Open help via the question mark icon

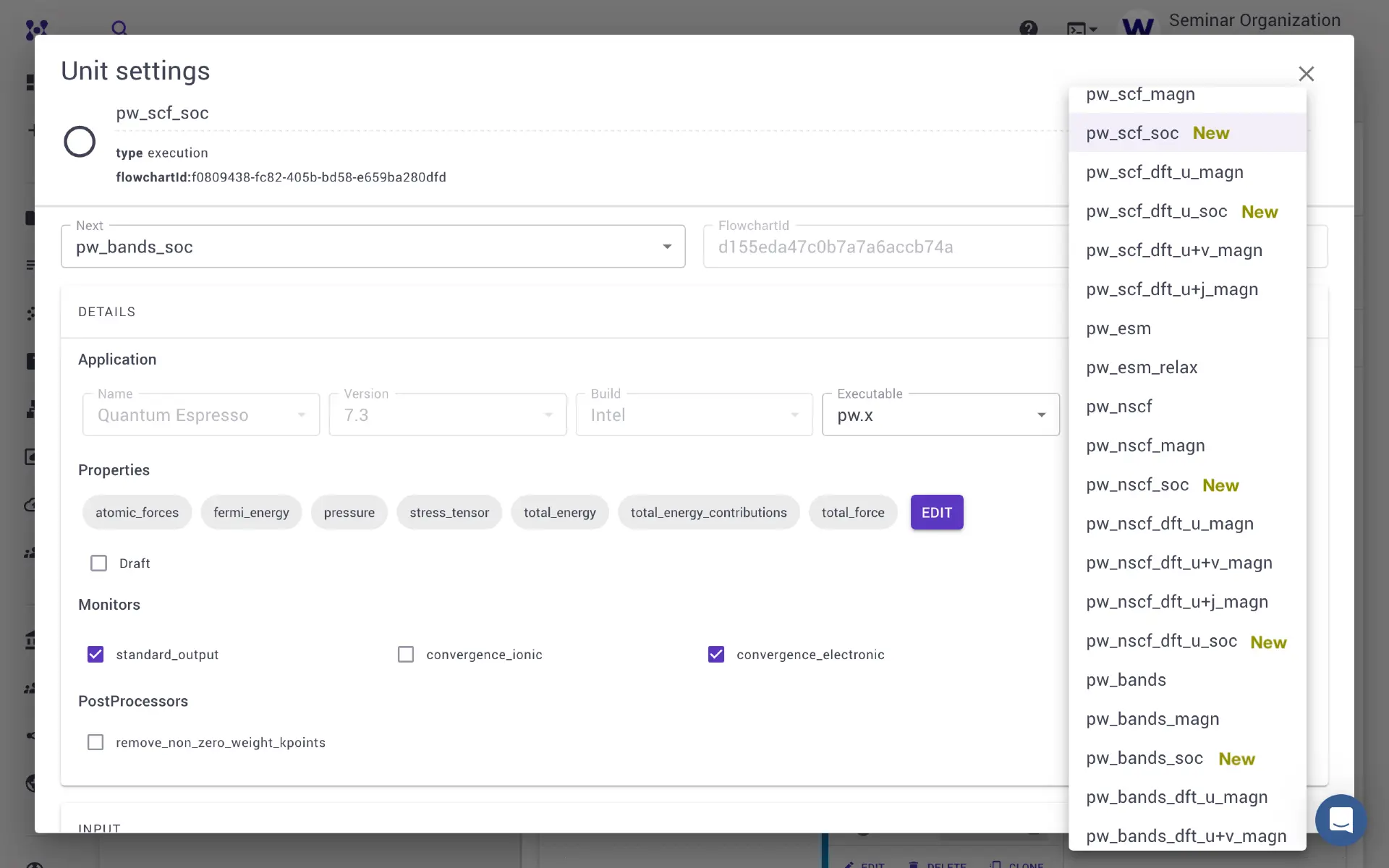click(1029, 29)
